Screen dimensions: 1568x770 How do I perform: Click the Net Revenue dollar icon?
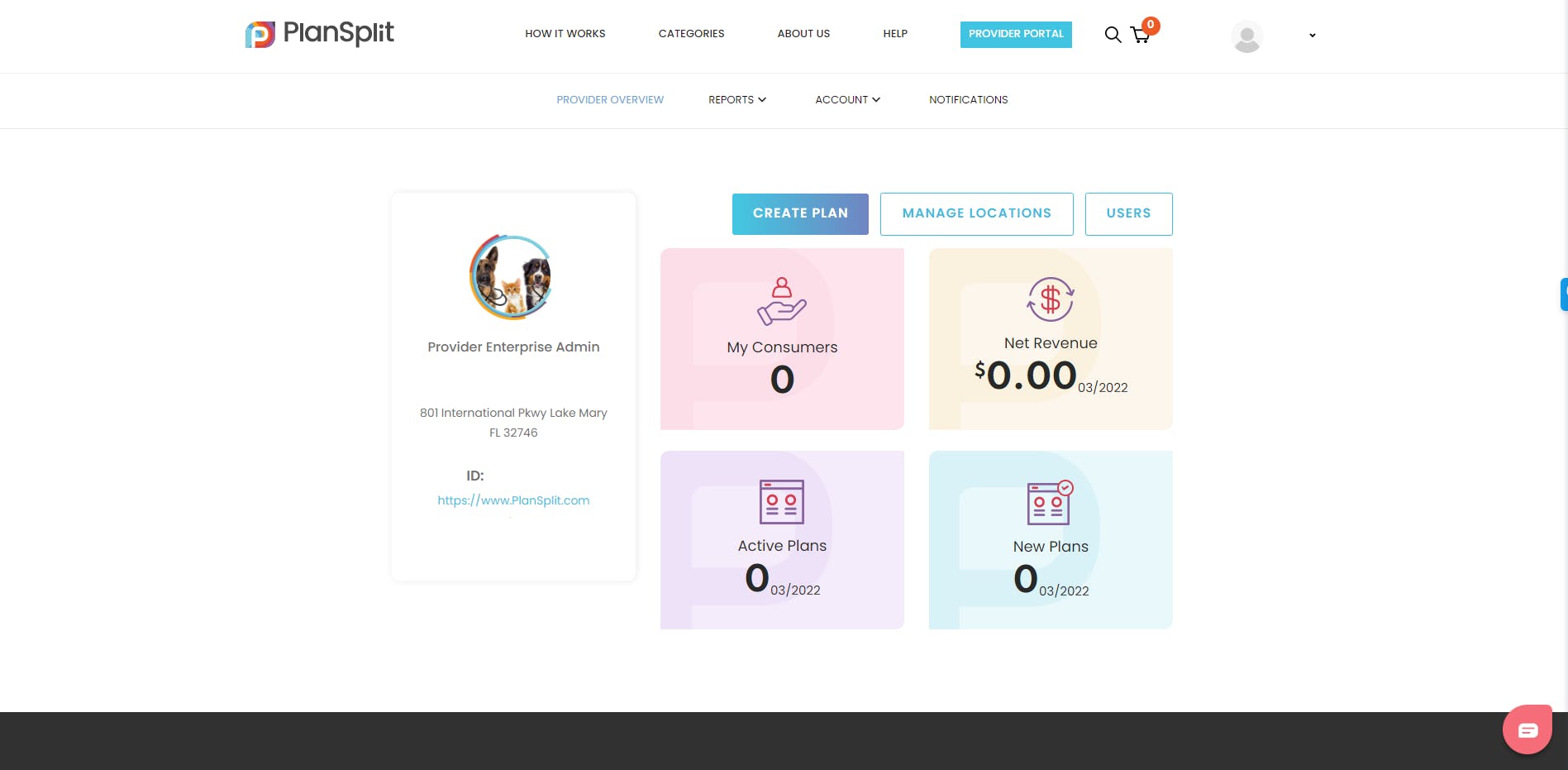coord(1051,299)
